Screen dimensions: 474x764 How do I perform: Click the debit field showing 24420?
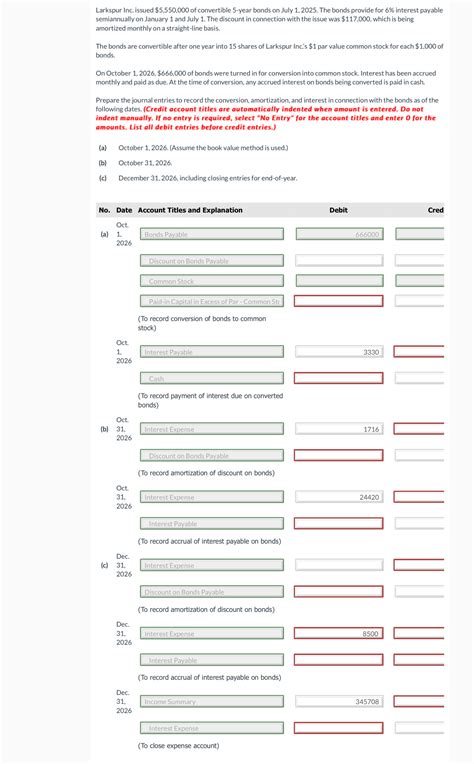[x=339, y=497]
